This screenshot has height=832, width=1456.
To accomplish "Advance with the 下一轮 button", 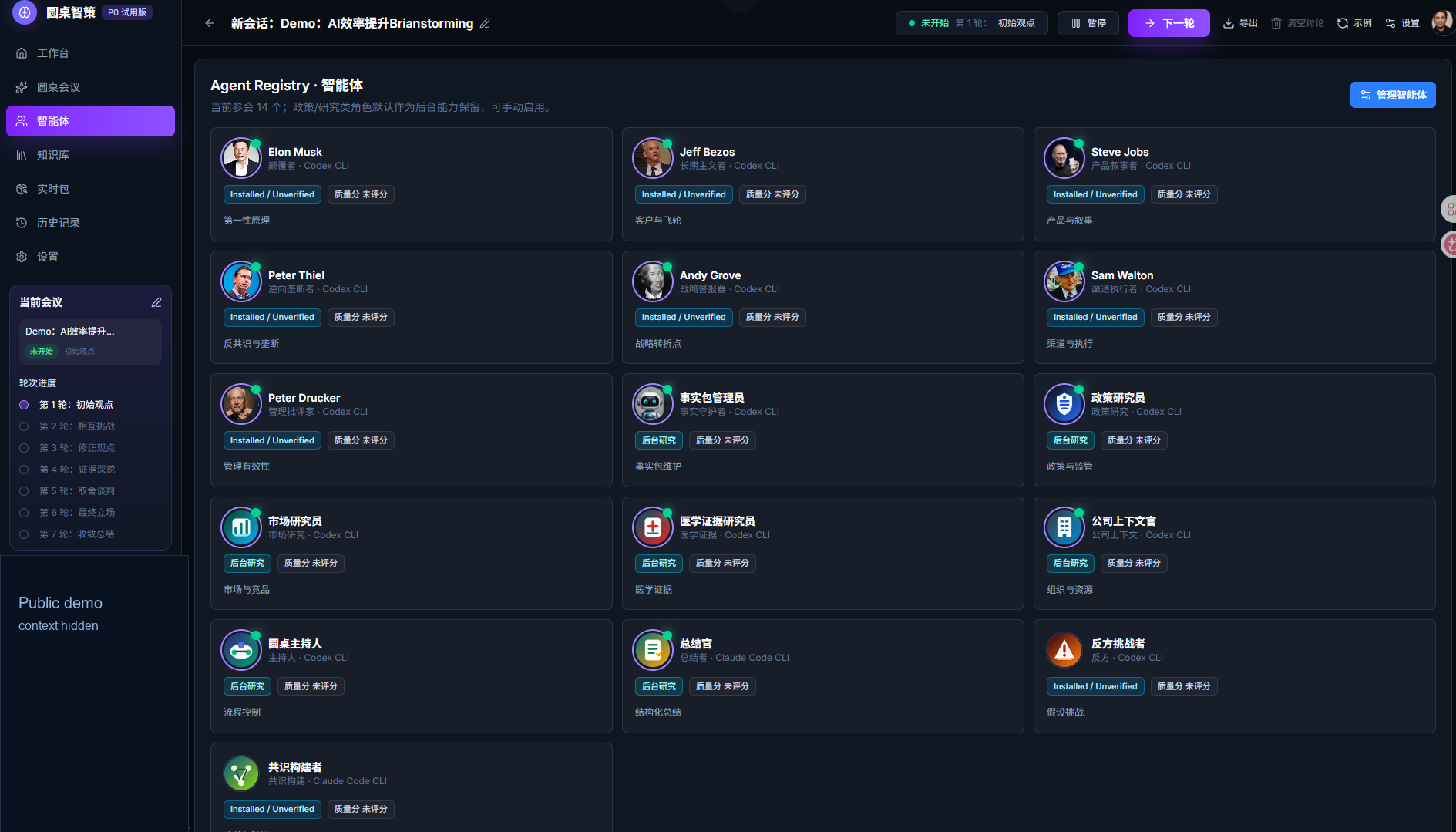I will (x=1168, y=23).
